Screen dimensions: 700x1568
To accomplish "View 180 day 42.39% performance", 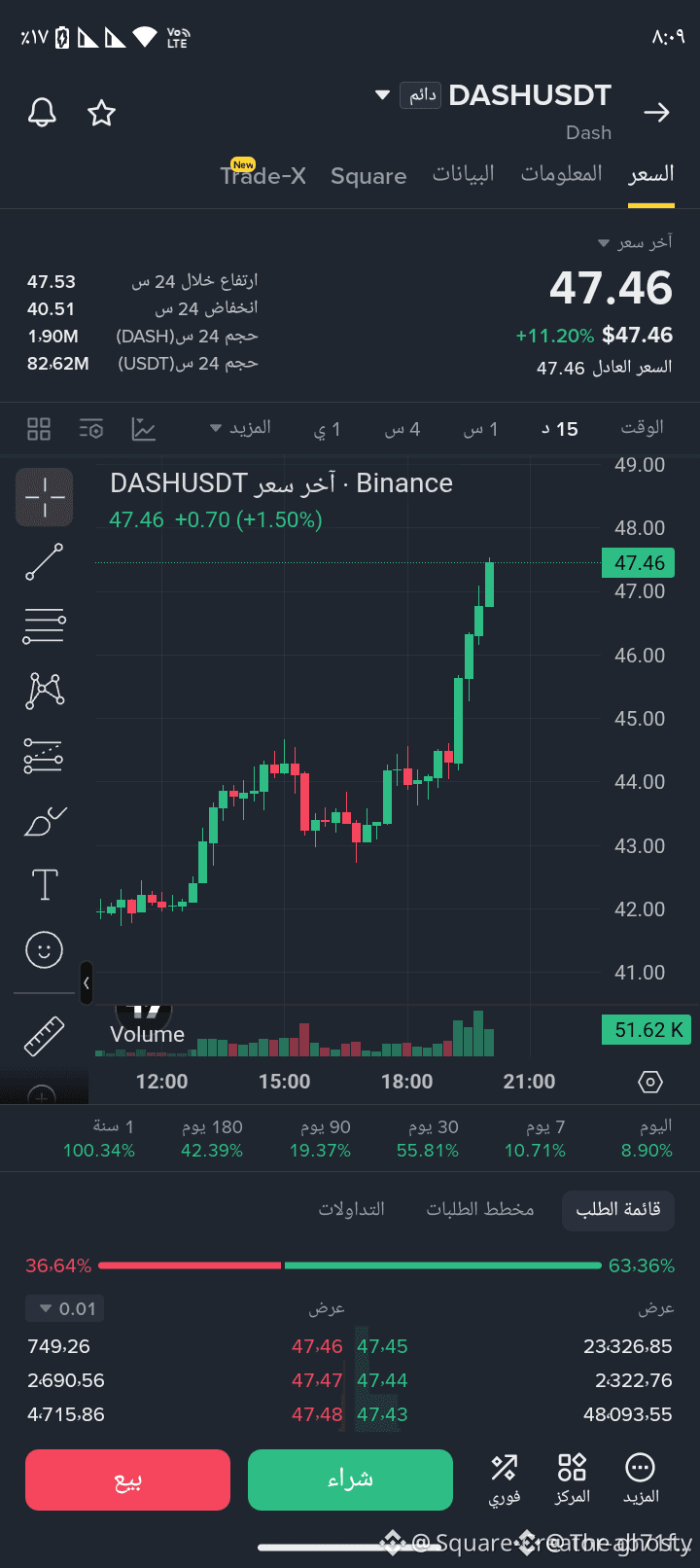I will [212, 1139].
